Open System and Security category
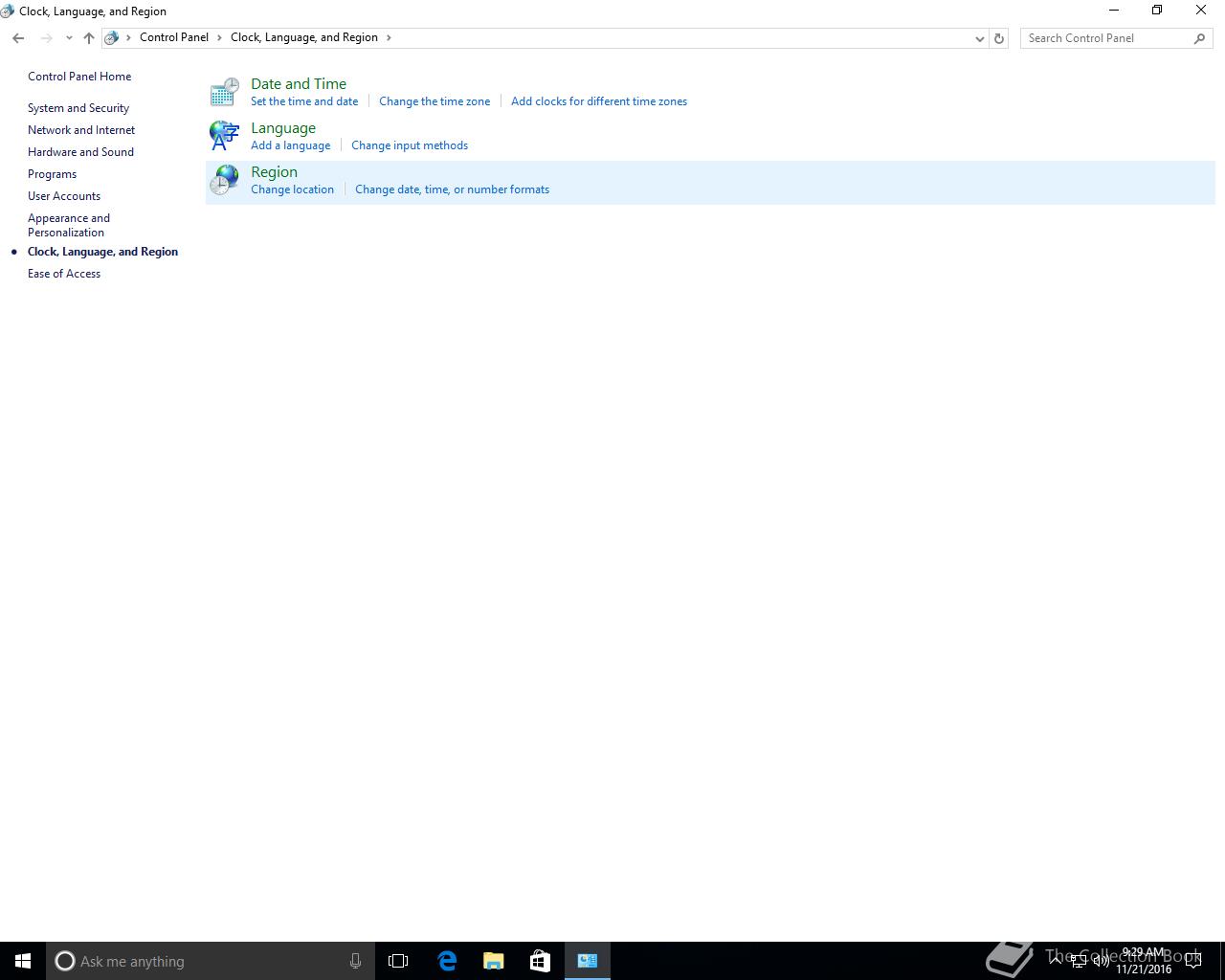The width and height of the screenshot is (1225, 980). (x=78, y=108)
